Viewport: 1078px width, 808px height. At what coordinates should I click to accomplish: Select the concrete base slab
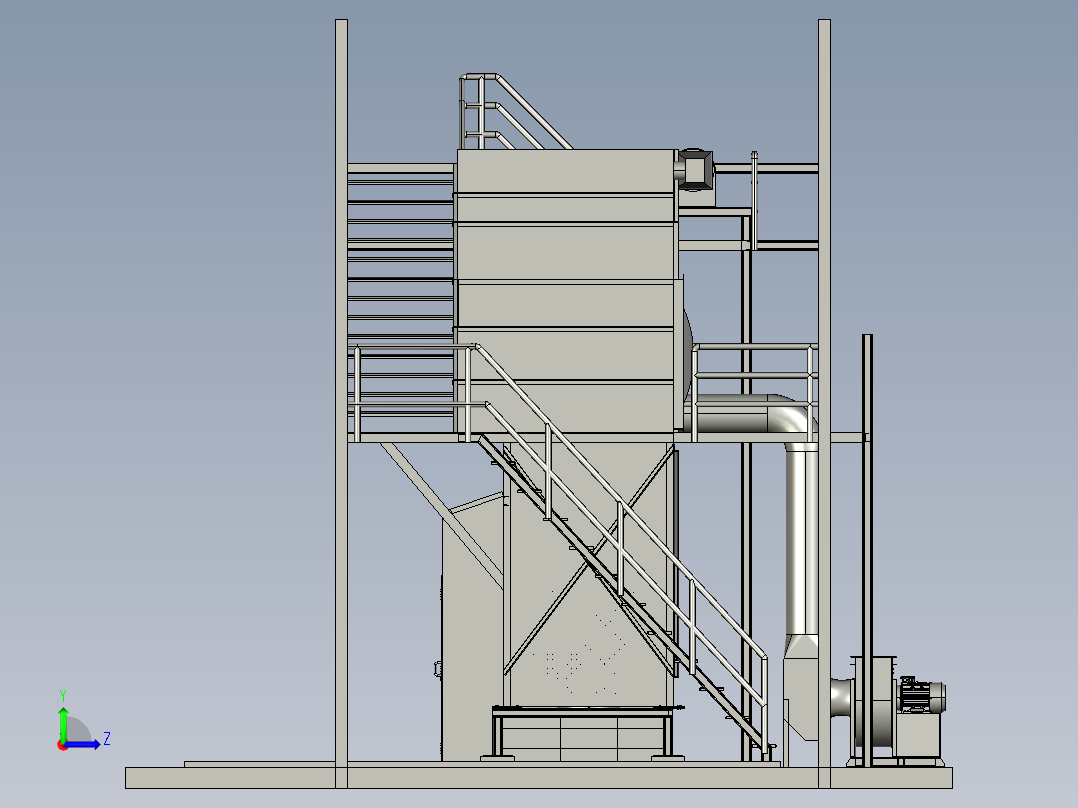click(x=539, y=778)
